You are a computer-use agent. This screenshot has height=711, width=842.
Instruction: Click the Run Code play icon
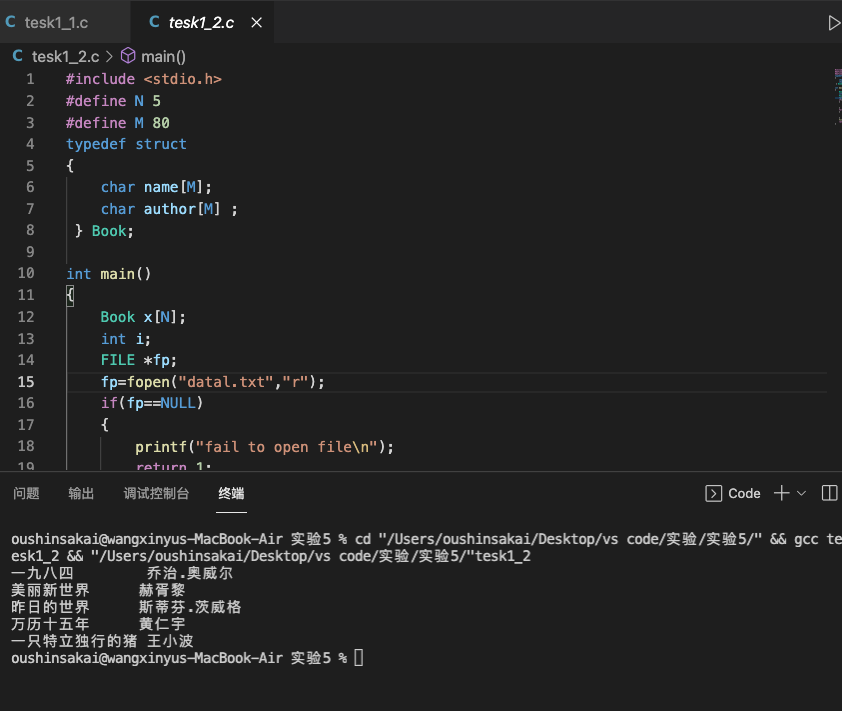tap(834, 22)
